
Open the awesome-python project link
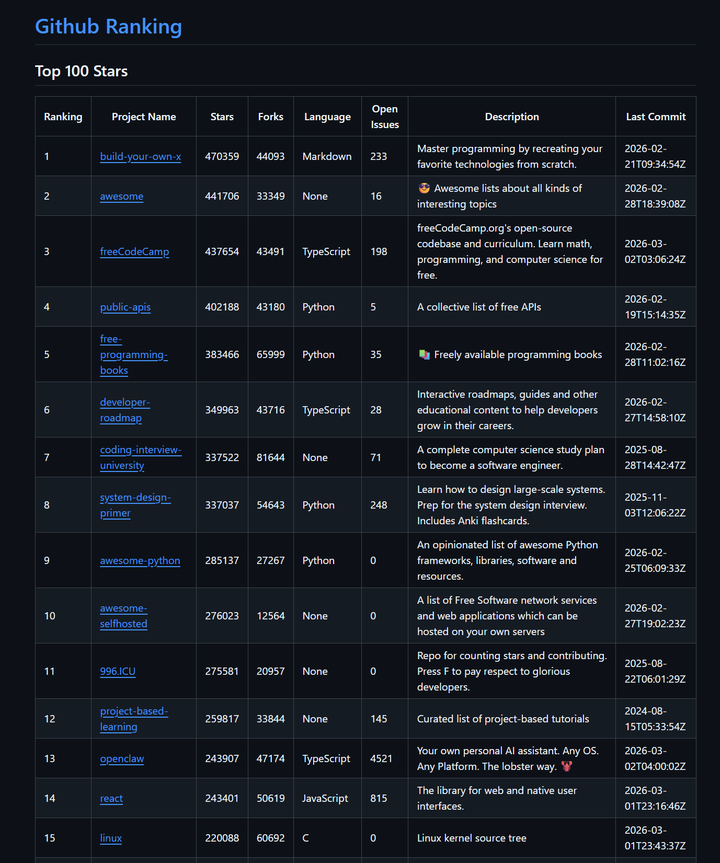click(x=140, y=560)
